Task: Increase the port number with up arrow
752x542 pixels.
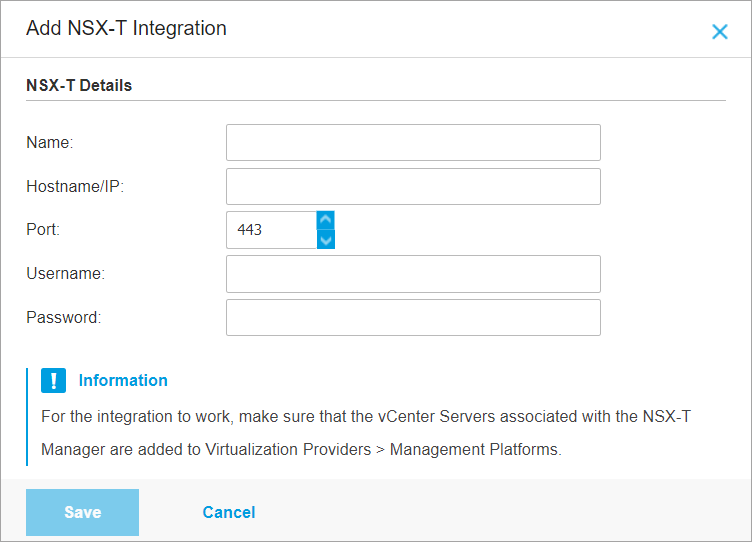Action: (x=325, y=220)
